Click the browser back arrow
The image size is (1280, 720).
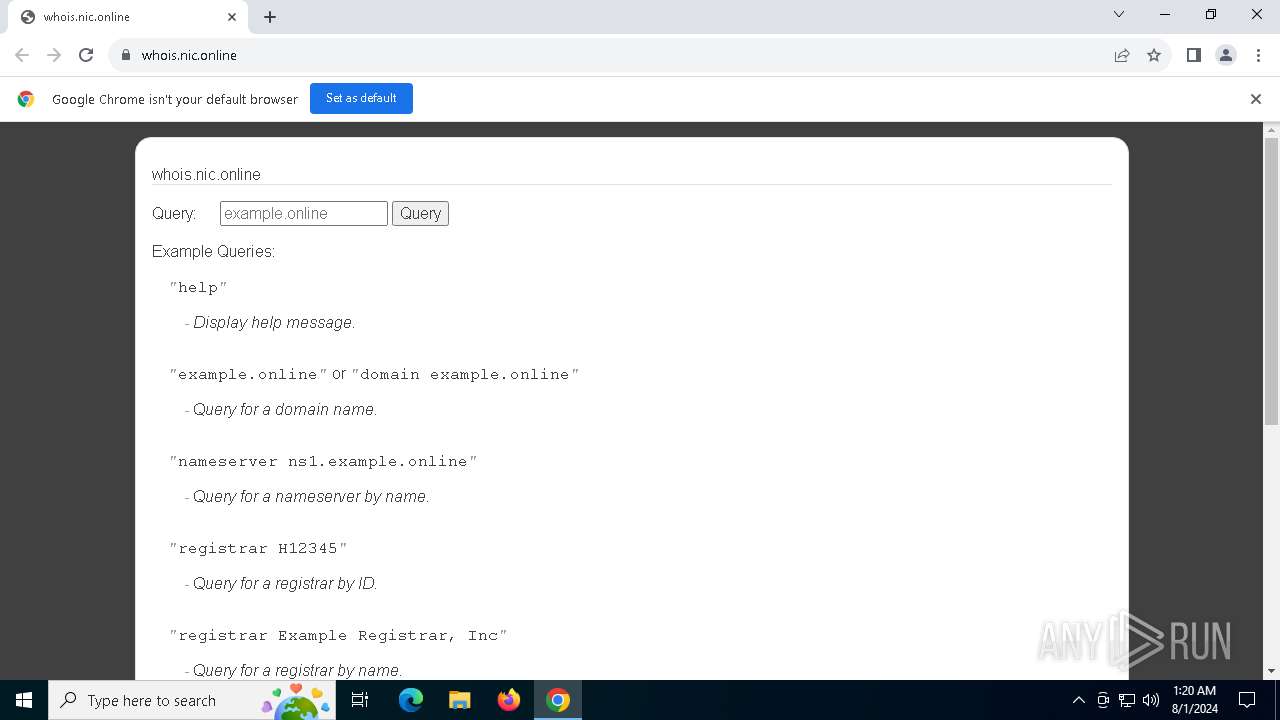coord(22,55)
